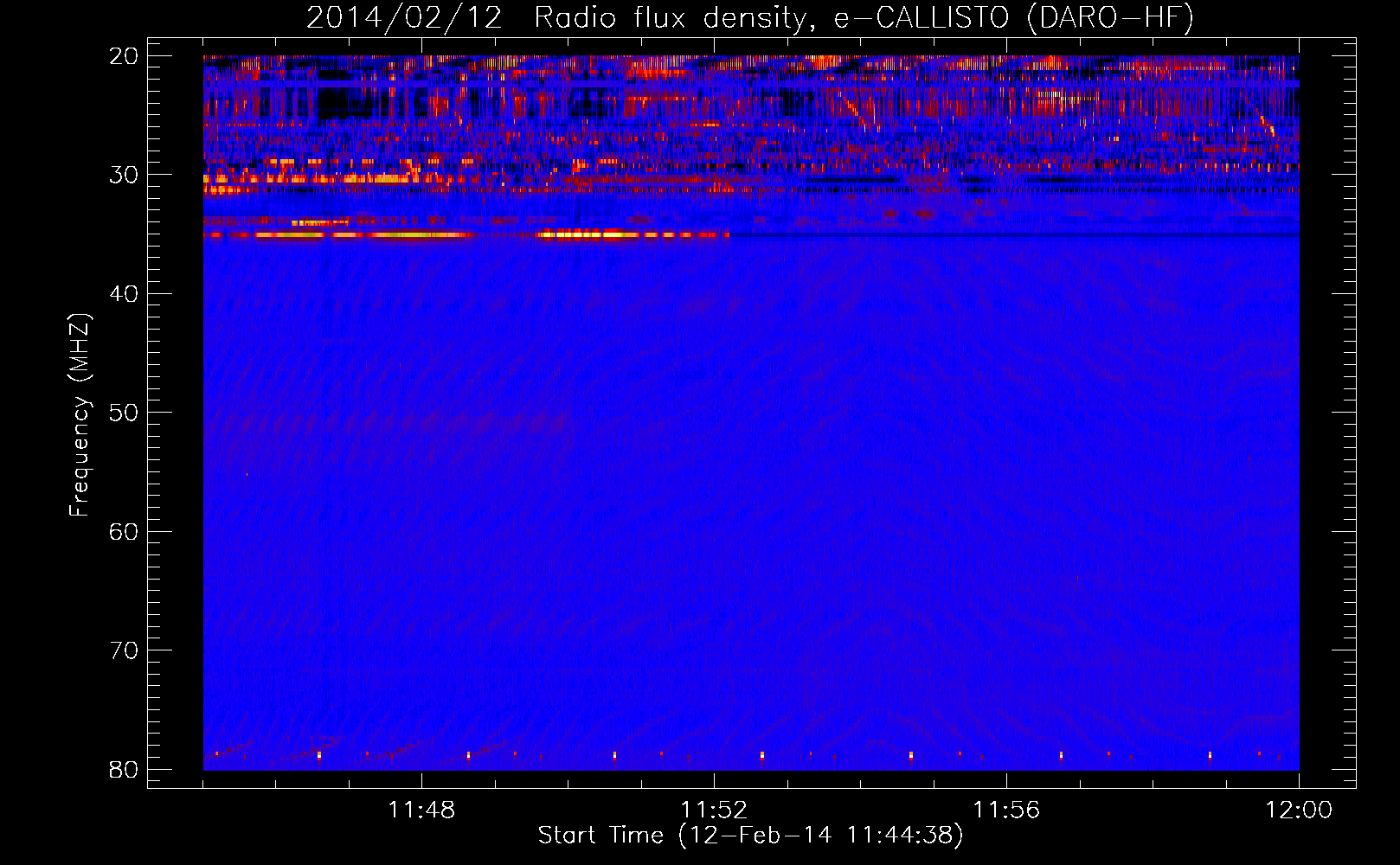Click the 40 MHz frequency tick label
The height and width of the screenshot is (865, 1400).
[x=123, y=294]
